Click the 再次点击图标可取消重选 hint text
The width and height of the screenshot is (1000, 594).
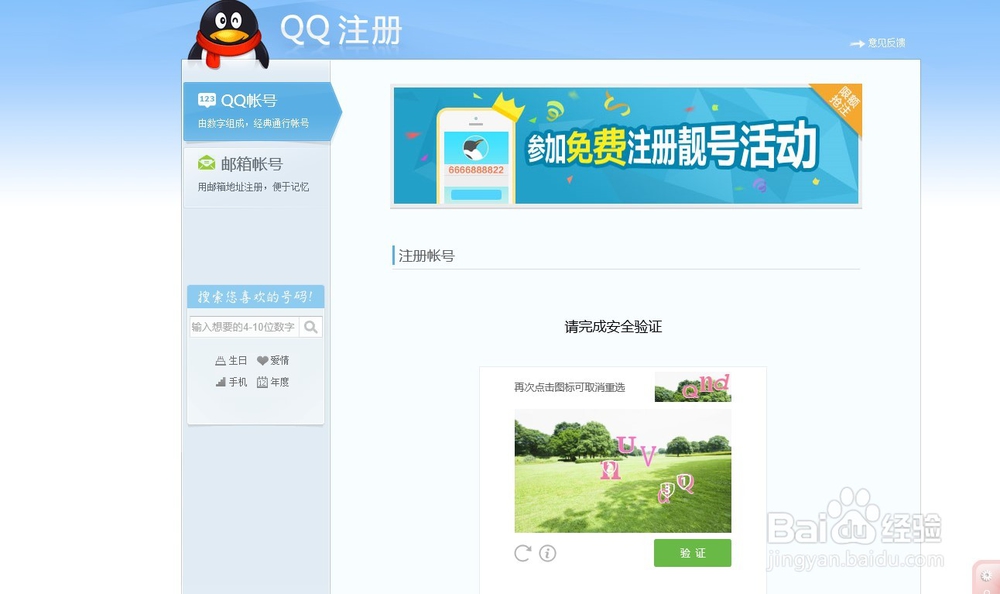(x=570, y=387)
